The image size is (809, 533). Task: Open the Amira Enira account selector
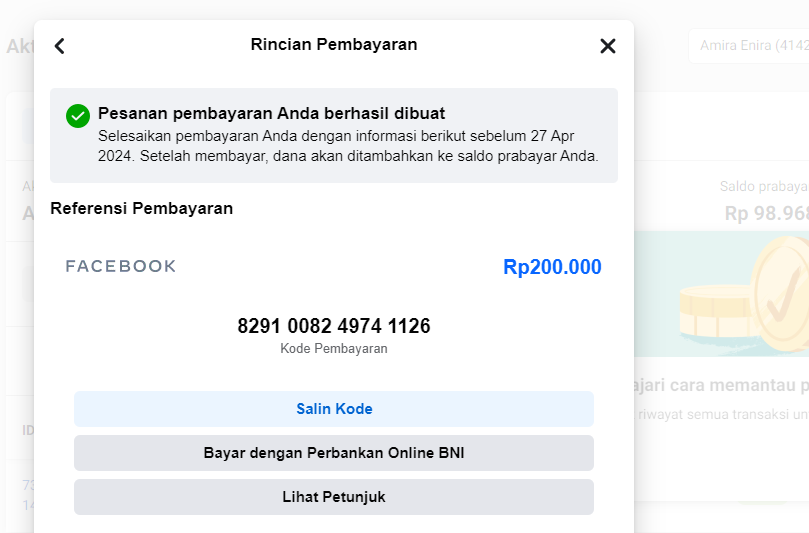coord(748,46)
